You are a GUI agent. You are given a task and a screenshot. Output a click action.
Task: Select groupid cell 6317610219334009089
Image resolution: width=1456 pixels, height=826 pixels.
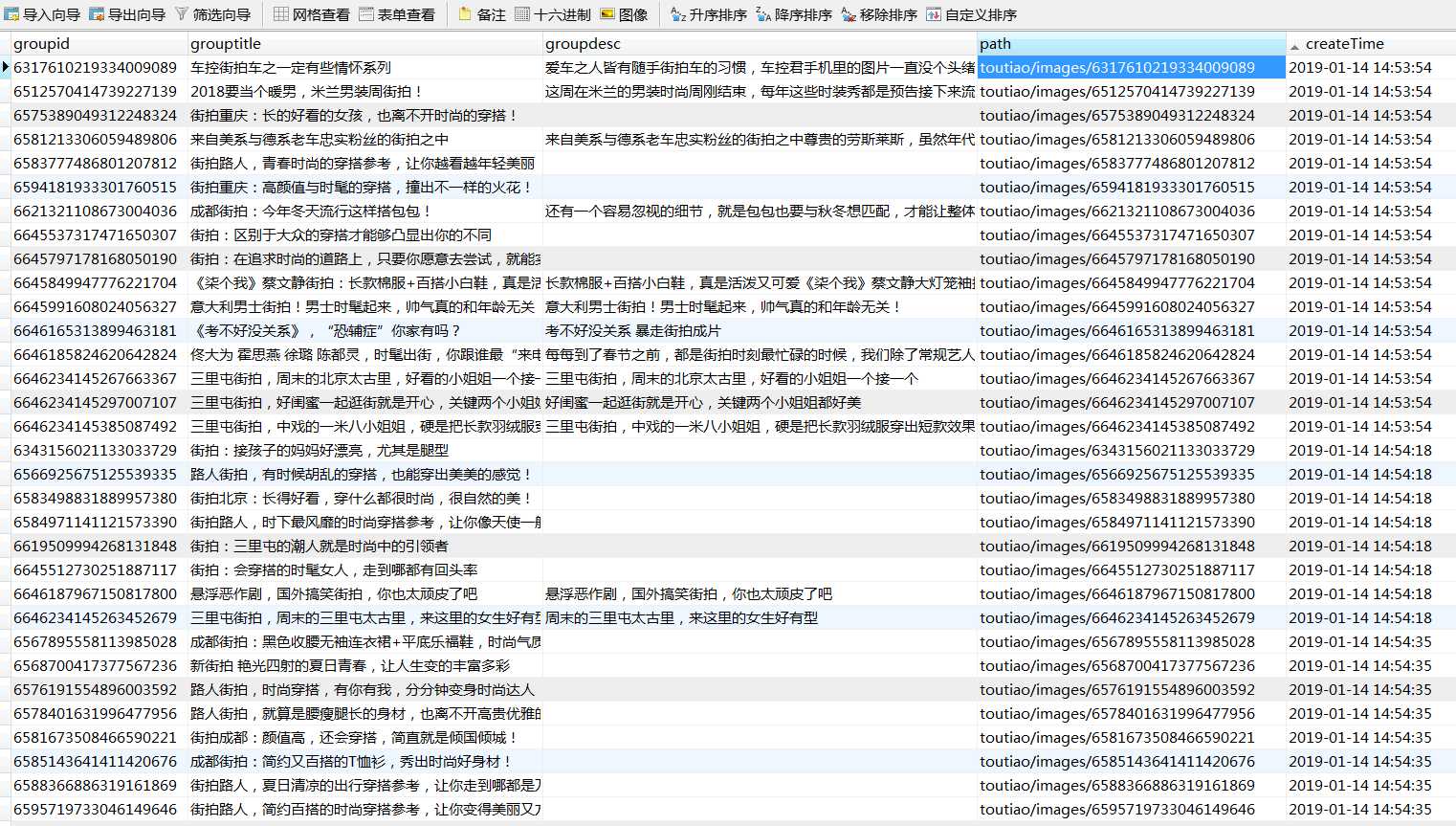click(x=99, y=67)
